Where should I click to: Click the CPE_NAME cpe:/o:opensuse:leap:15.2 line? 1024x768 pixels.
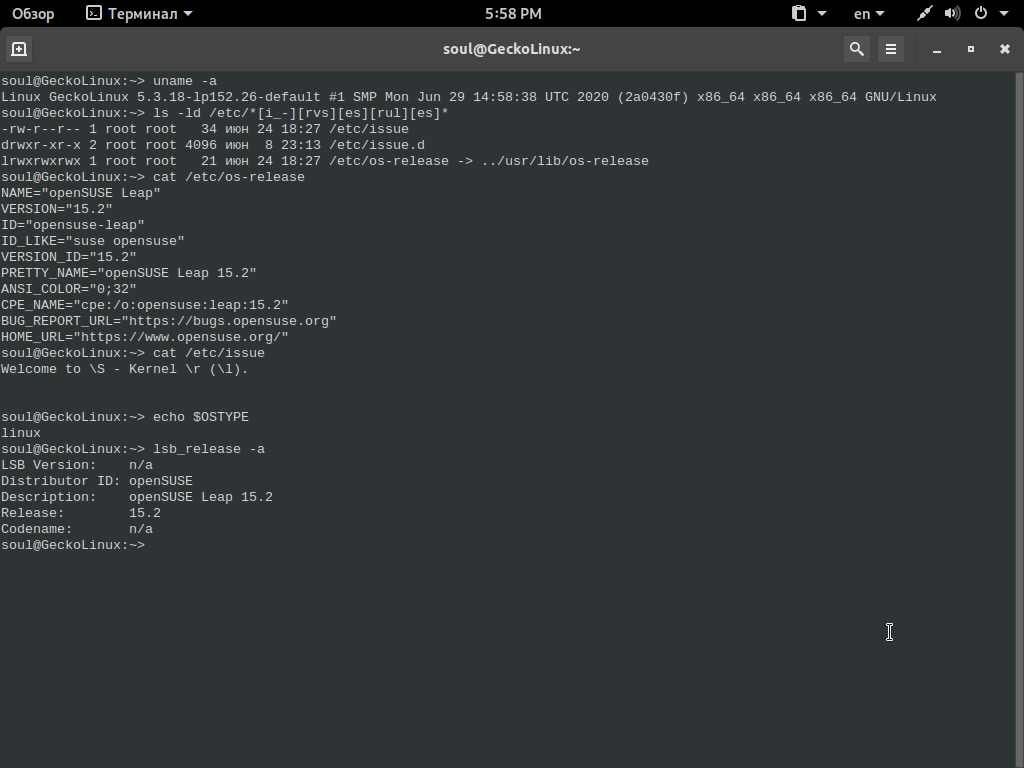144,305
